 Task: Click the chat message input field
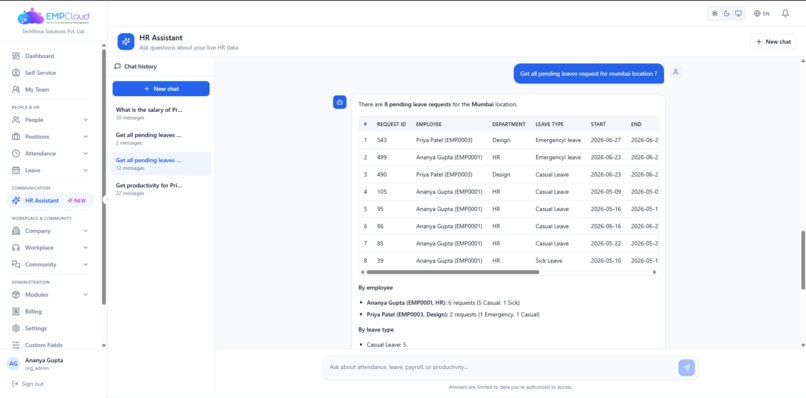coord(502,368)
